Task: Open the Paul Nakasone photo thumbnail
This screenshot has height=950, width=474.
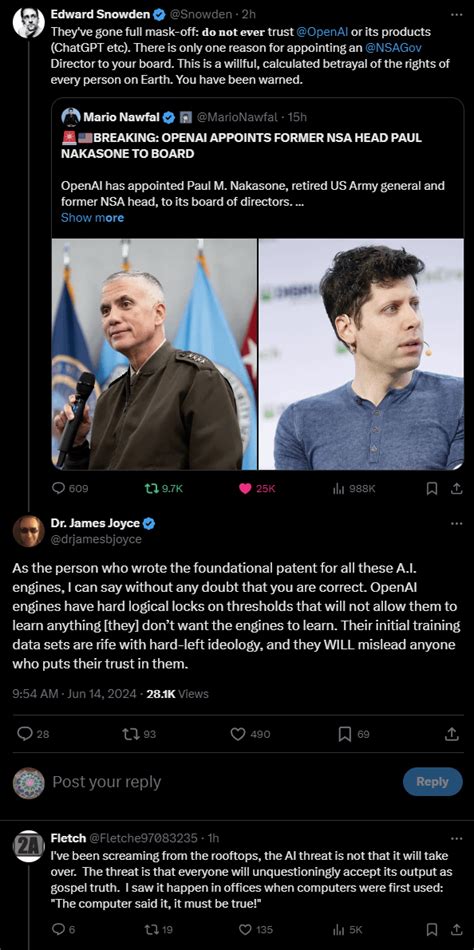Action: tap(155, 354)
